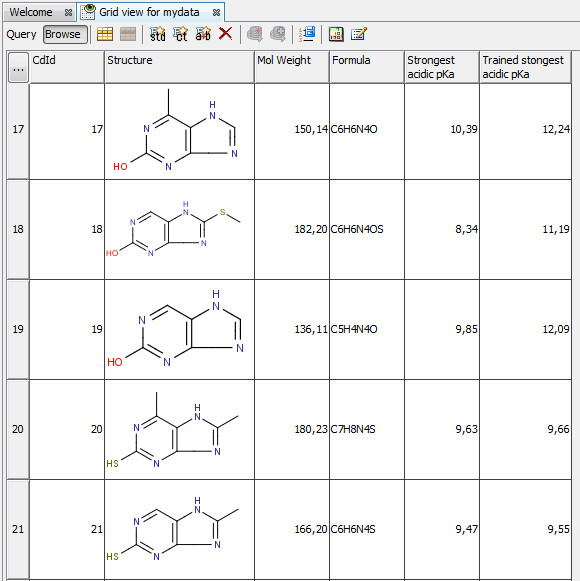The image size is (580, 581).
Task: Click formula cell C6H6N4S
Action: click(x=367, y=530)
